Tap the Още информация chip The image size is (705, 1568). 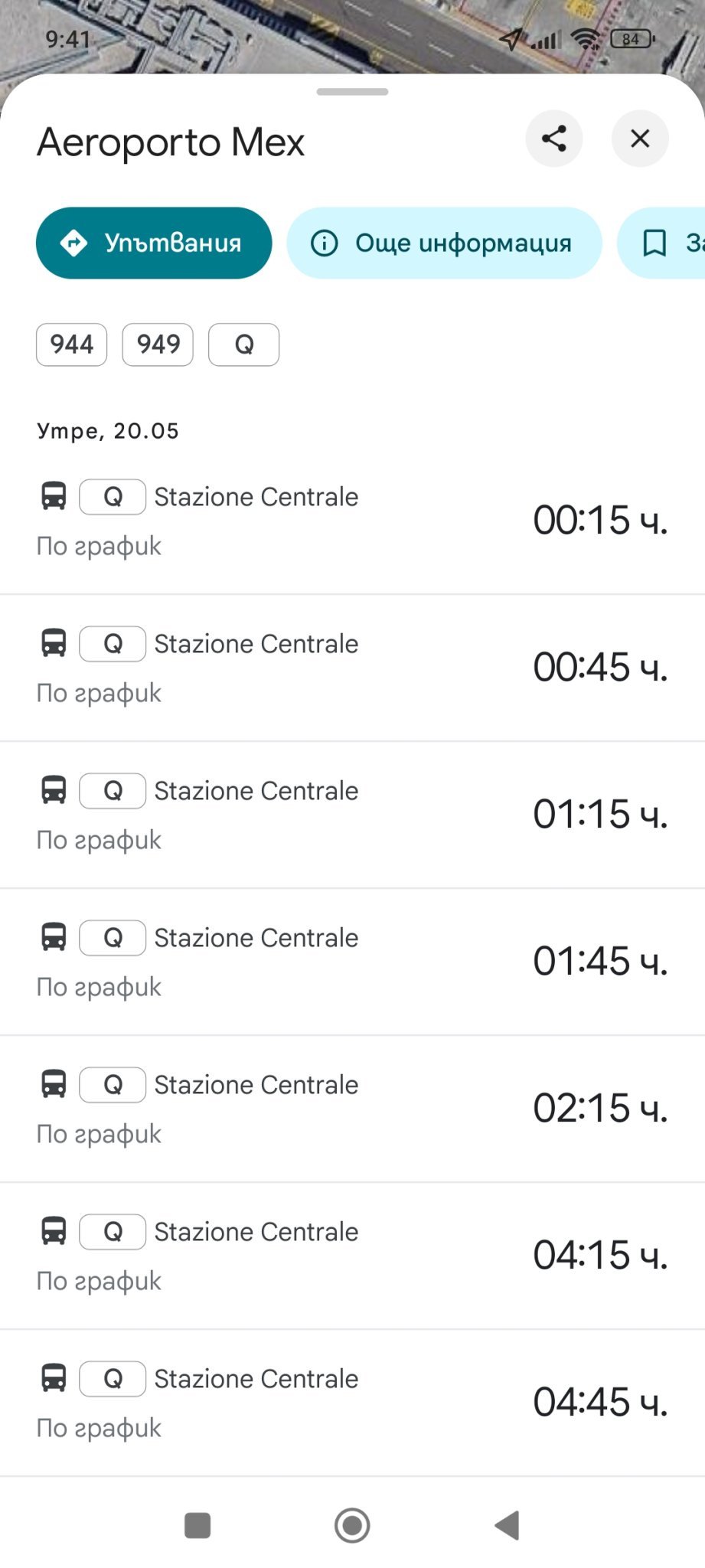[x=444, y=243]
